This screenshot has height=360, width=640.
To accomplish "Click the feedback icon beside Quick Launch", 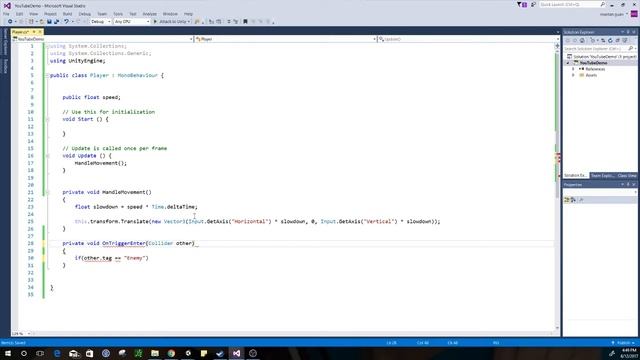I will [x=533, y=4].
